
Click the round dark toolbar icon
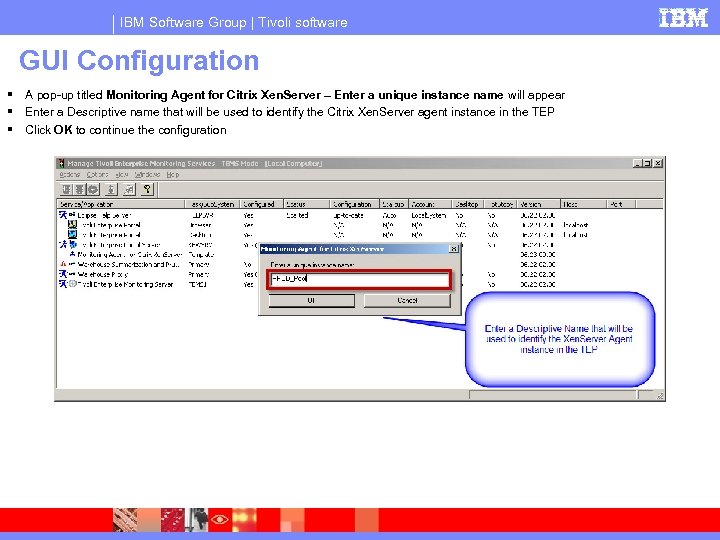point(93,189)
